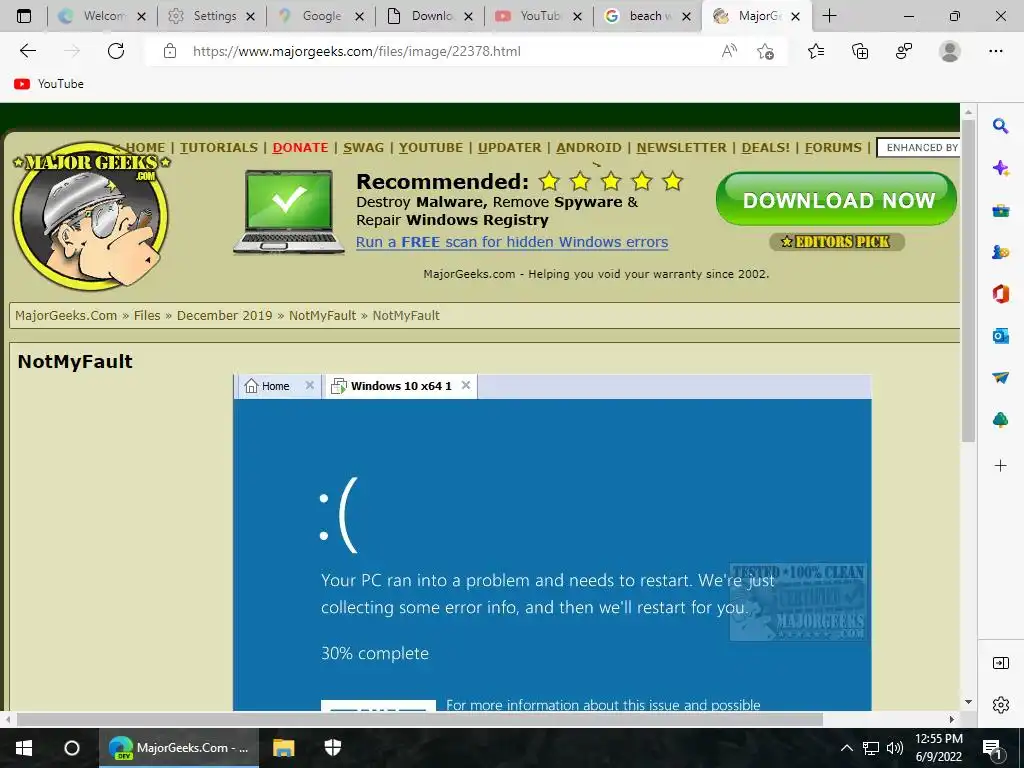Hide the Edge sidebar

coord(1000,664)
